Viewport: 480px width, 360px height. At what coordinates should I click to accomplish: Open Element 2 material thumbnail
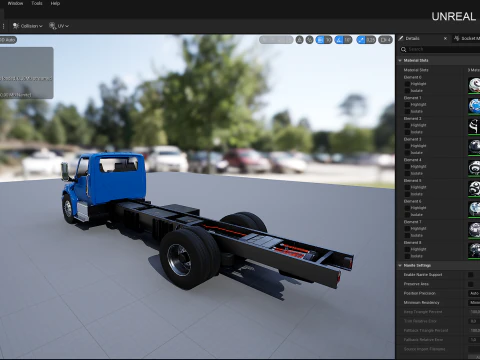coord(474,126)
